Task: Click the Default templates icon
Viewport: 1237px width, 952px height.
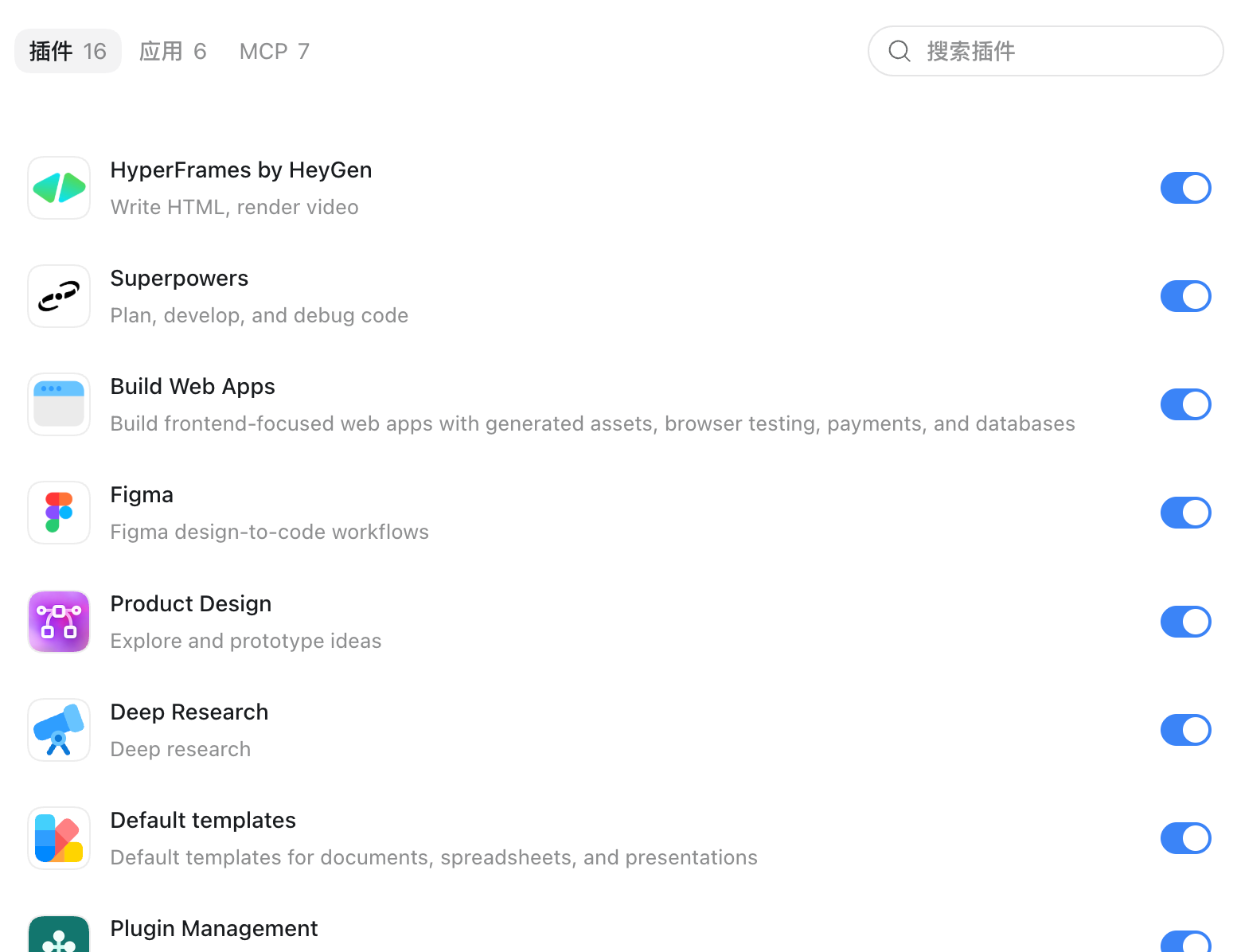Action: pyautogui.click(x=59, y=838)
